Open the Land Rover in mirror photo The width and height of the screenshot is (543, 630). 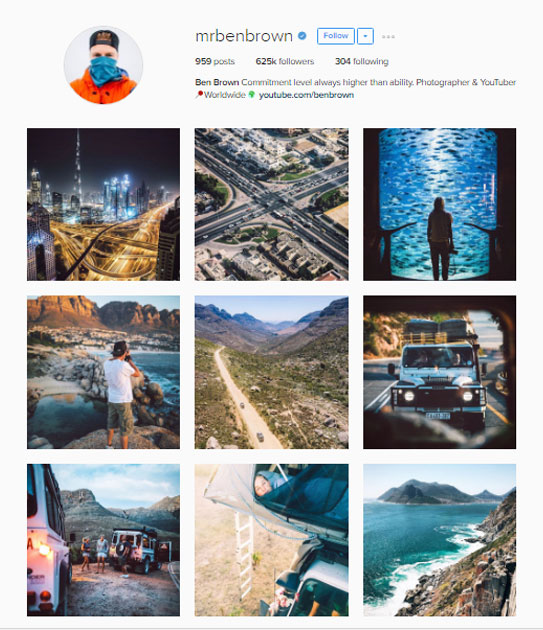(x=439, y=372)
